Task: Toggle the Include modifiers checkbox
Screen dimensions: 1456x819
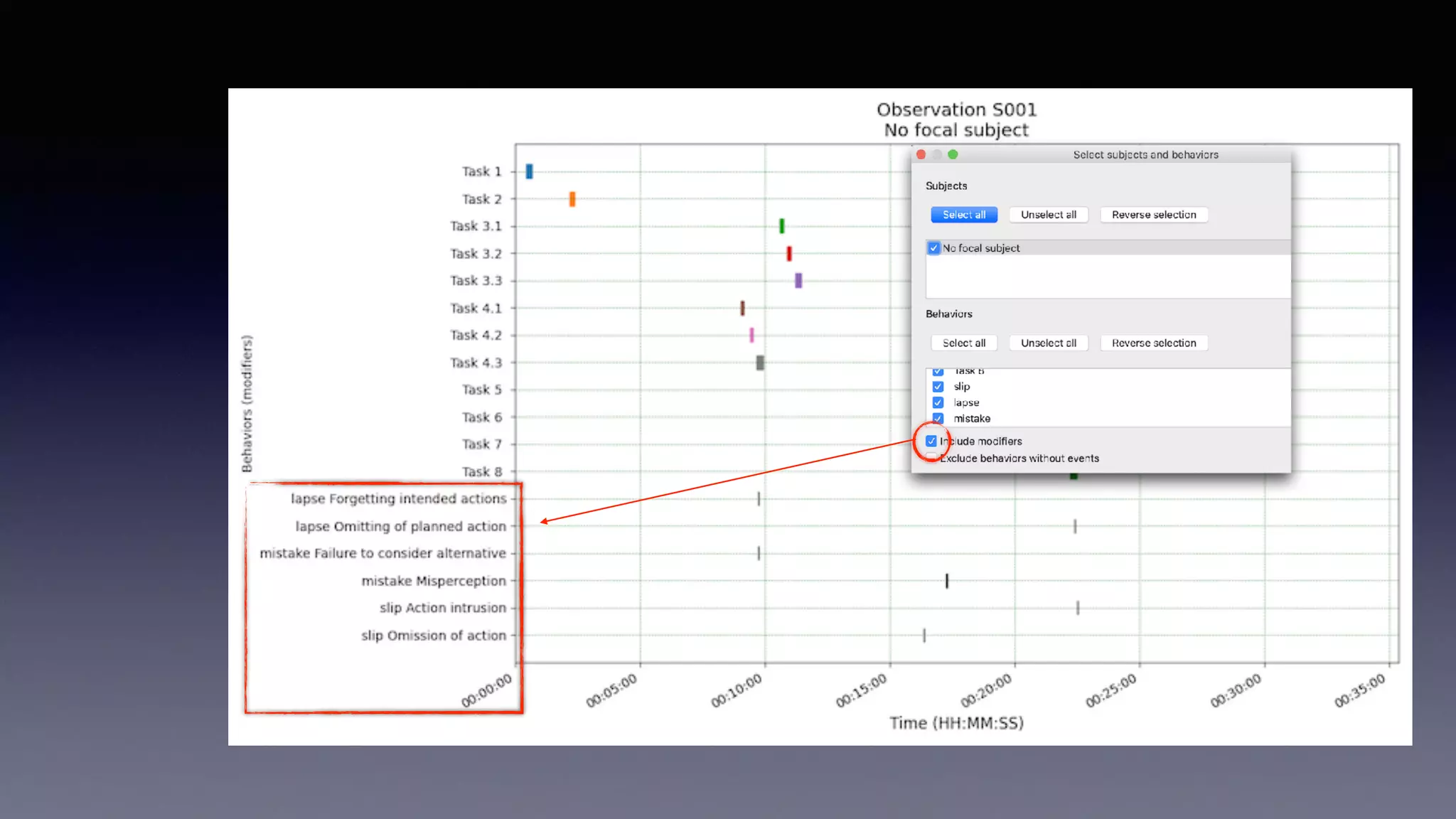Action: (931, 441)
